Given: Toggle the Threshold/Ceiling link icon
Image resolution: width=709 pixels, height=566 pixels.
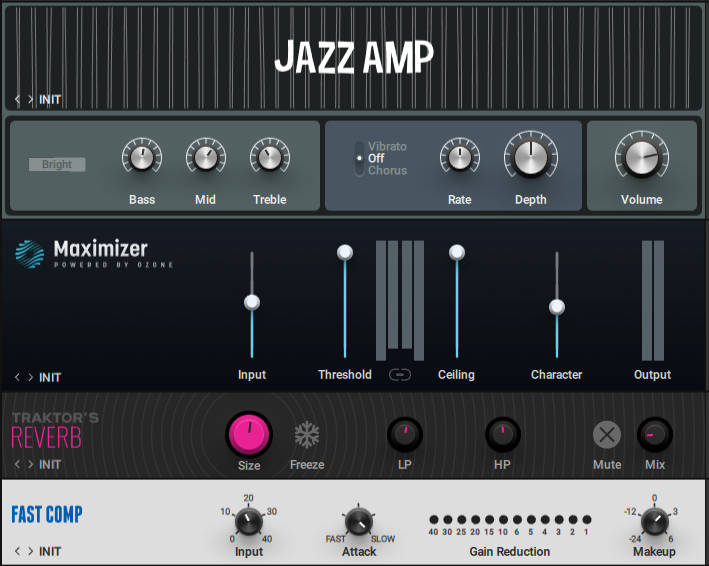Looking at the screenshot, I should click(400, 374).
